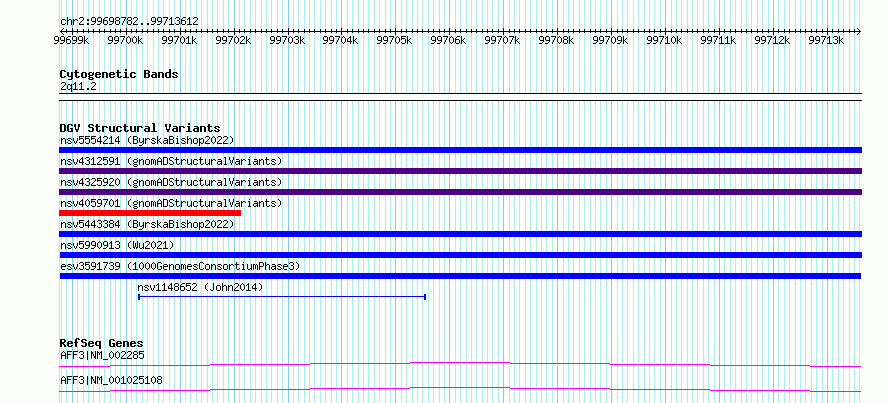This screenshot has width=890, height=403.
Task: Select the red nsv4059701 variant bar
Action: [150, 213]
